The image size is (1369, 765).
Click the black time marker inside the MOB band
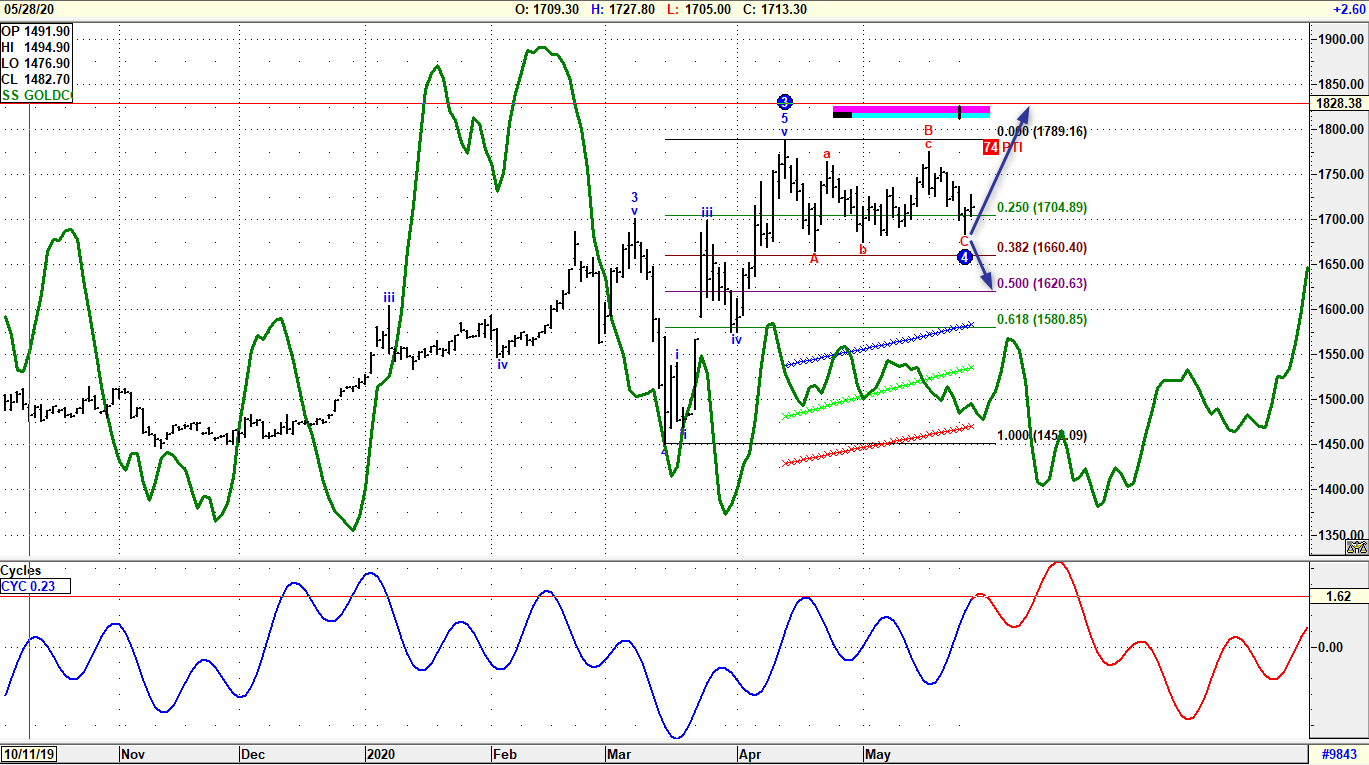click(959, 111)
